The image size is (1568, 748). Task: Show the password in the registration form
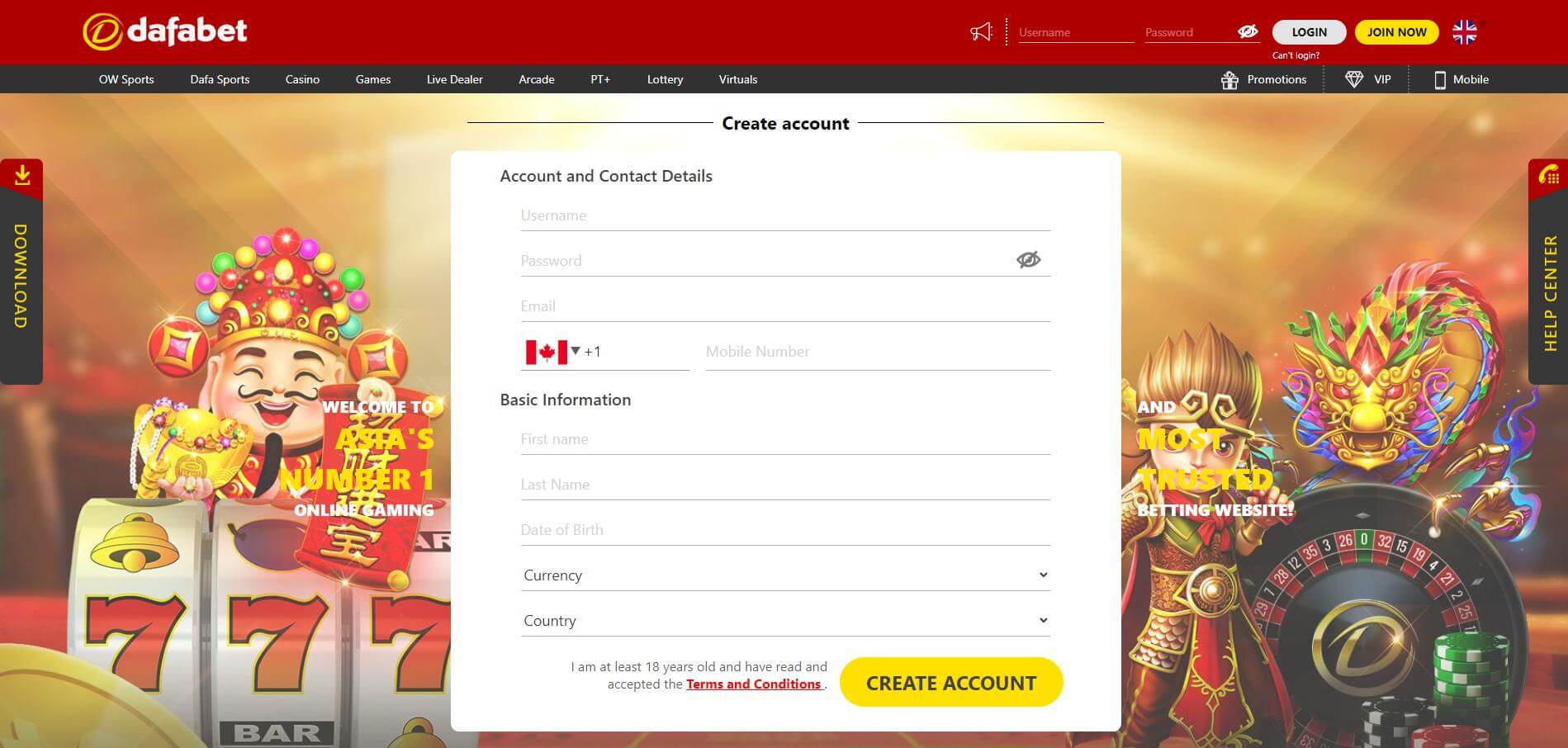(1028, 259)
